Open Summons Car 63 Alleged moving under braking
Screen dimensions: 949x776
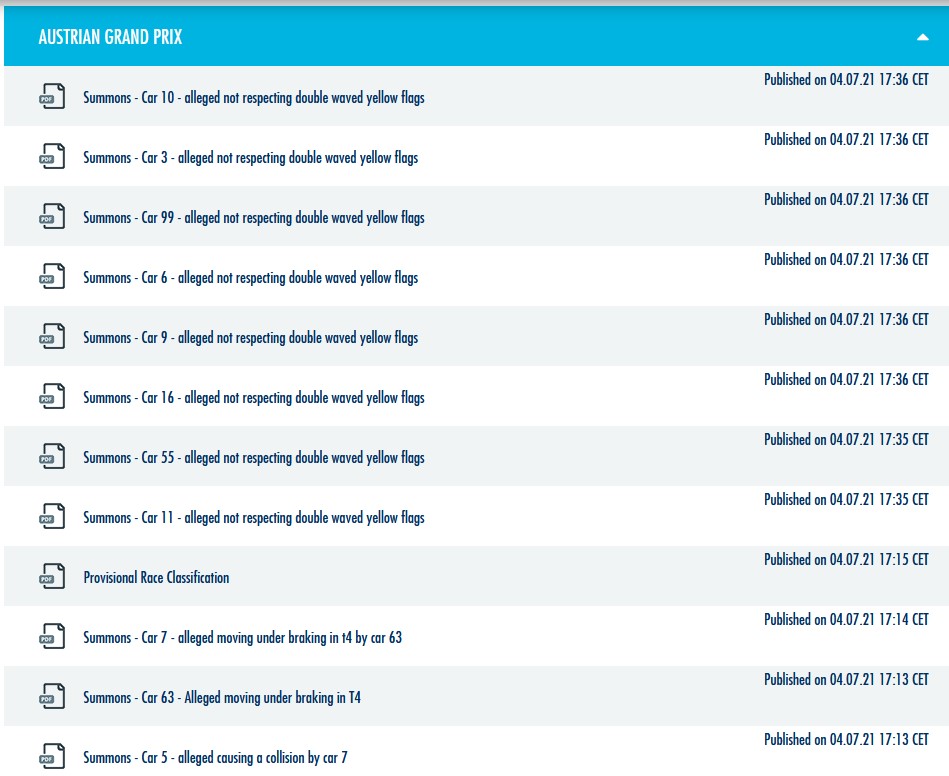(x=222, y=697)
